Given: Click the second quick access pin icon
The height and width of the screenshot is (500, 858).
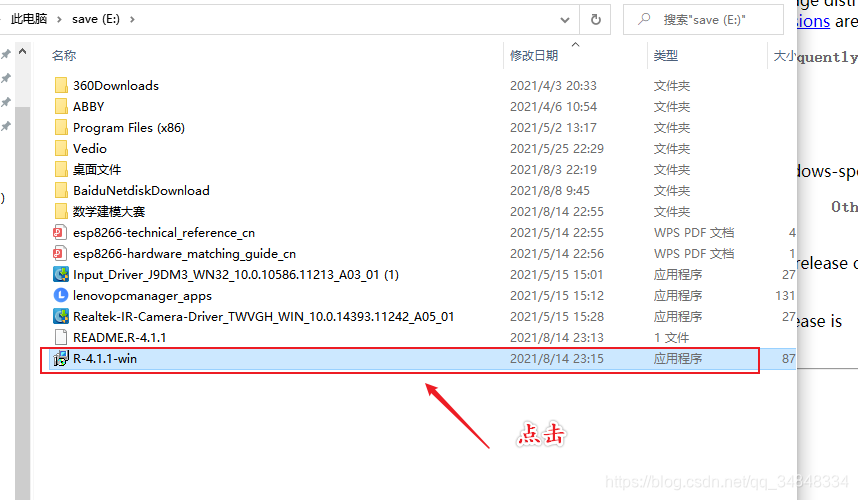Looking at the screenshot, I should click(6, 78).
